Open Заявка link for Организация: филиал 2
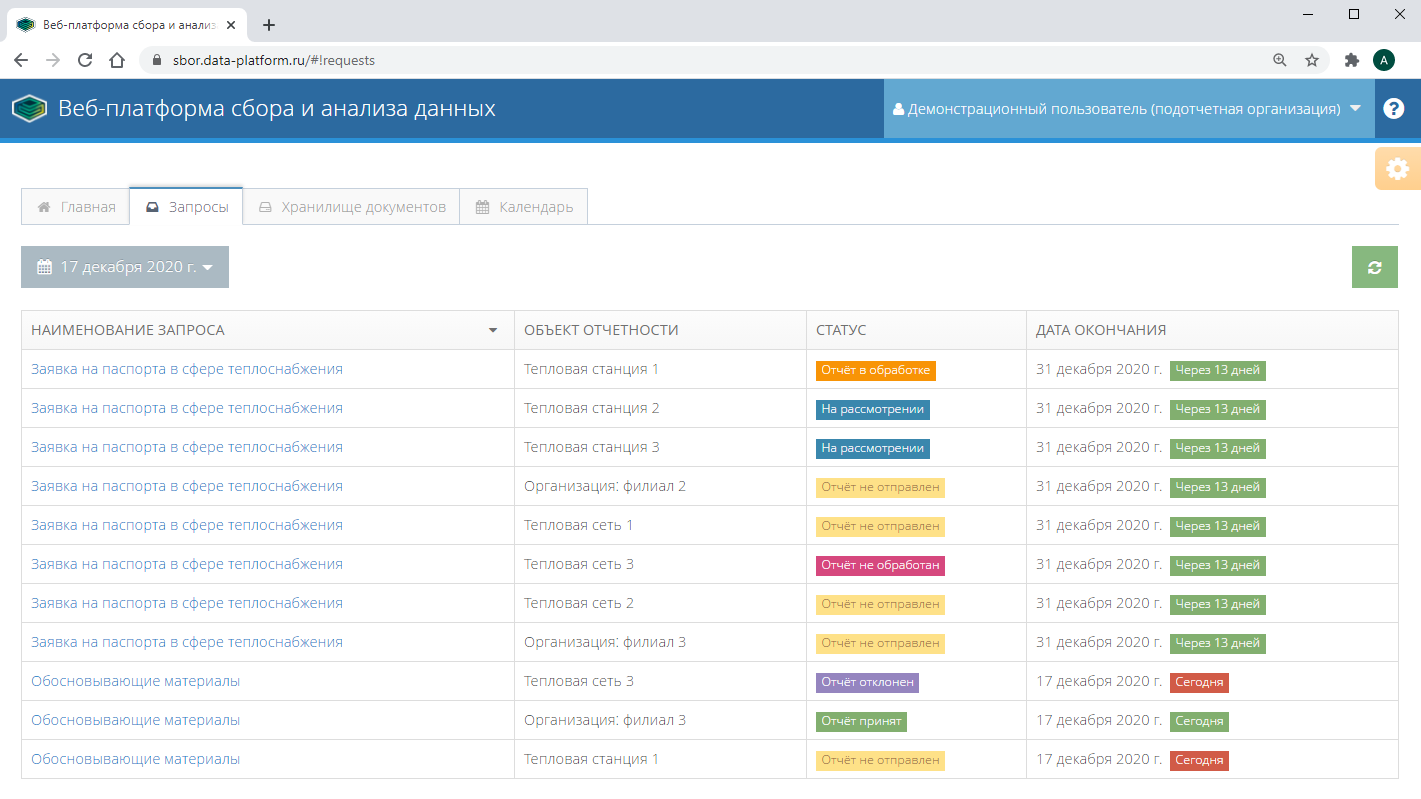1421x799 pixels. click(x=187, y=486)
